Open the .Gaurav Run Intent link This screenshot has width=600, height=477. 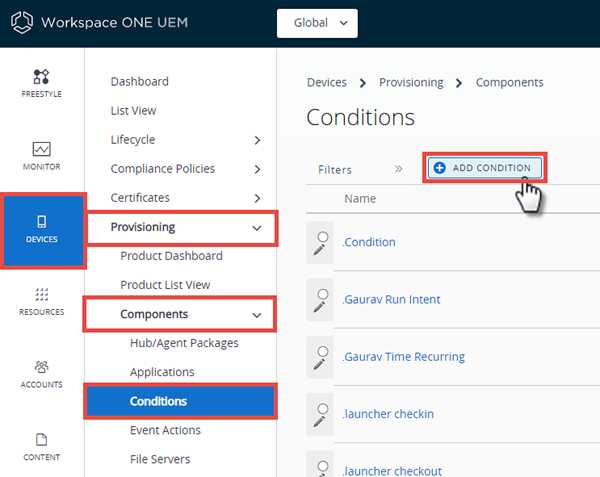click(391, 300)
